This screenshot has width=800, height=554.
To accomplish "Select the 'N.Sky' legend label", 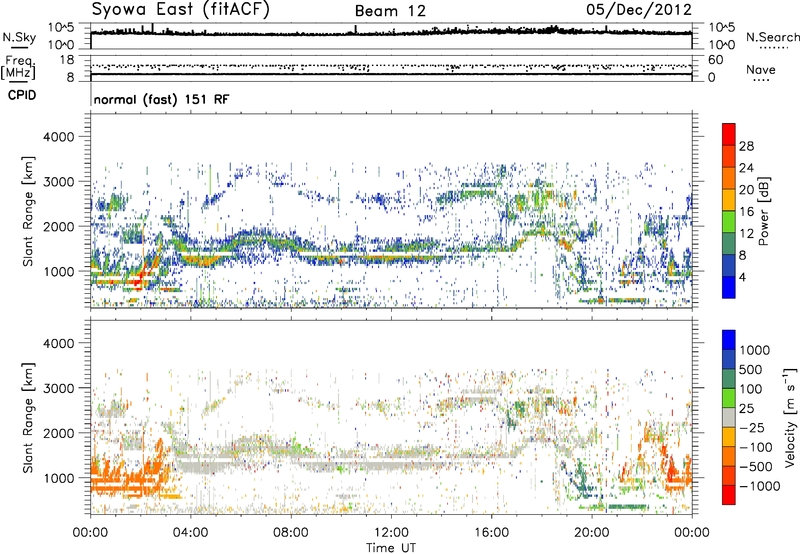I will pos(19,38).
